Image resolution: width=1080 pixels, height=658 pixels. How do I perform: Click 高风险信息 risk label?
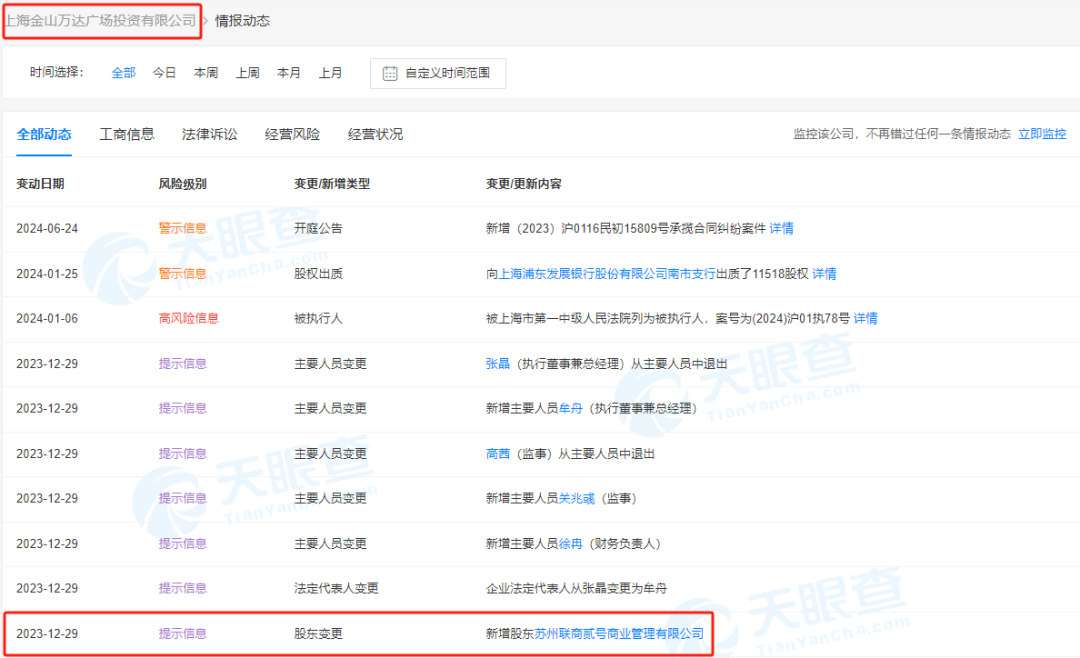pyautogui.click(x=188, y=318)
